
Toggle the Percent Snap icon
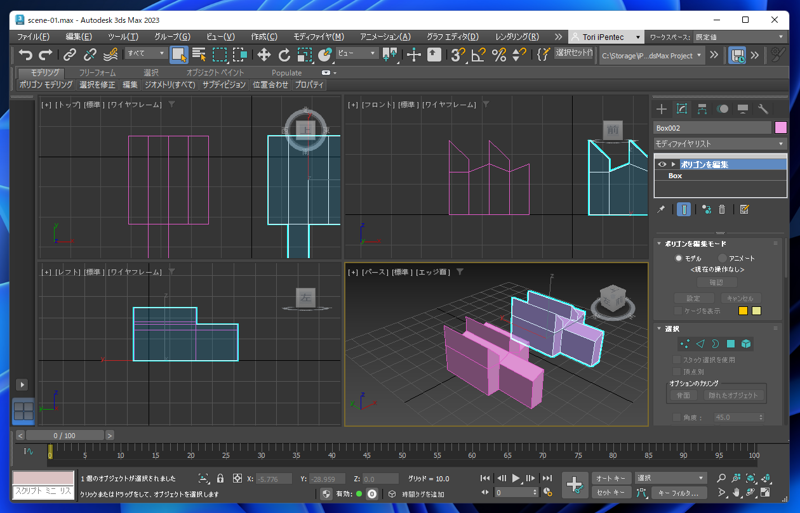pos(498,54)
